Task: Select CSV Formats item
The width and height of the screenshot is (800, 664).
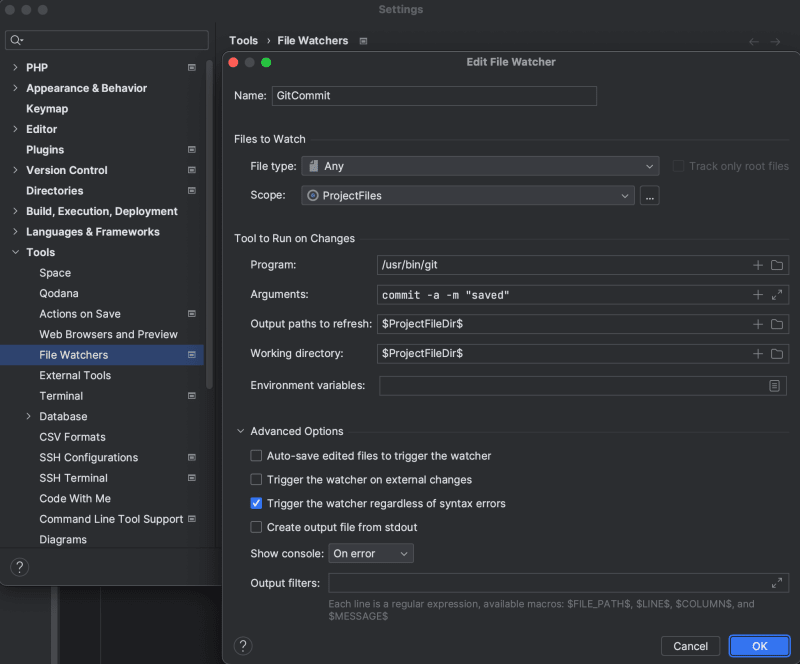Action: coord(72,437)
